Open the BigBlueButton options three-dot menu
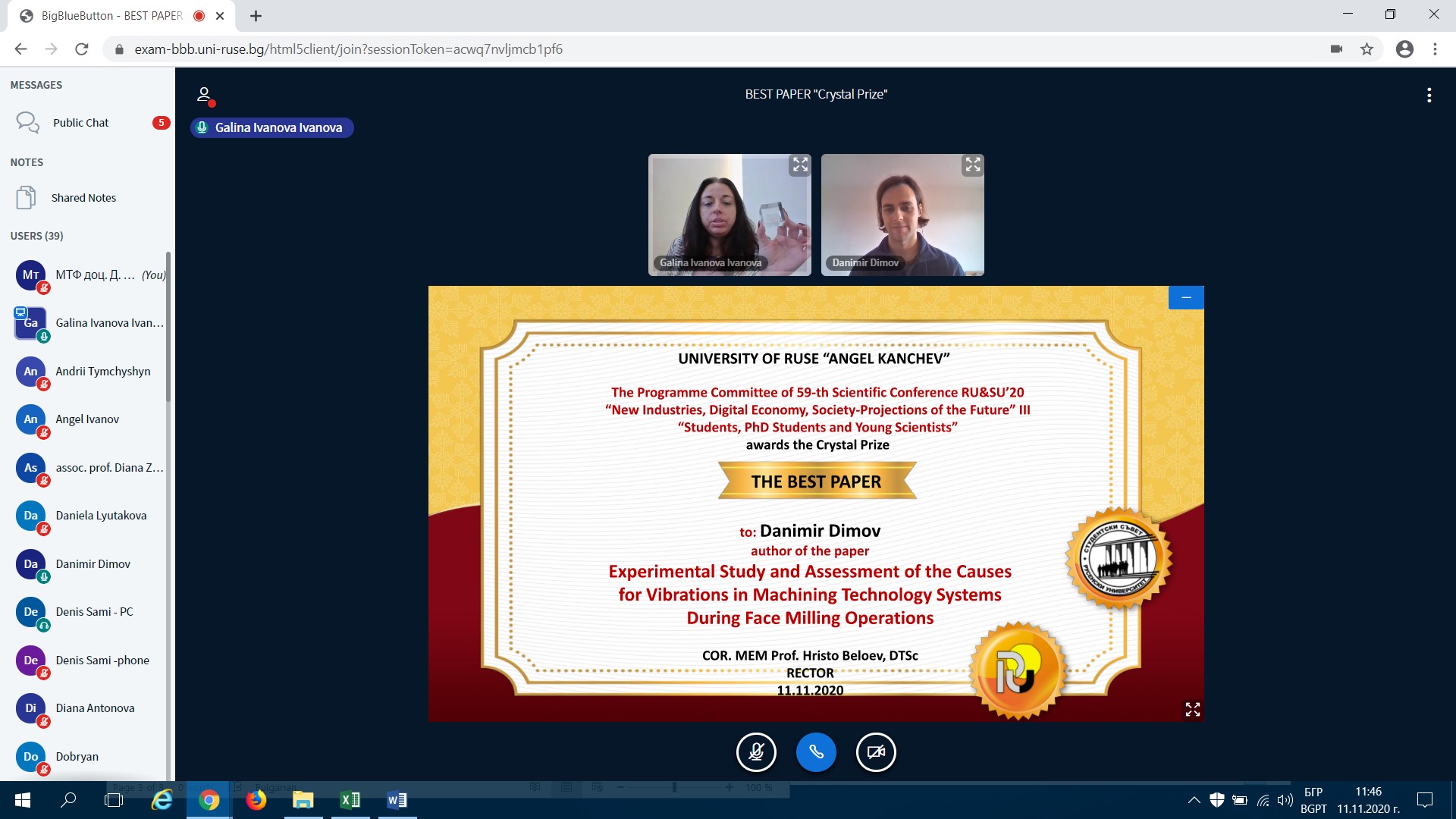Screen dimensions: 1456x819 [1429, 95]
